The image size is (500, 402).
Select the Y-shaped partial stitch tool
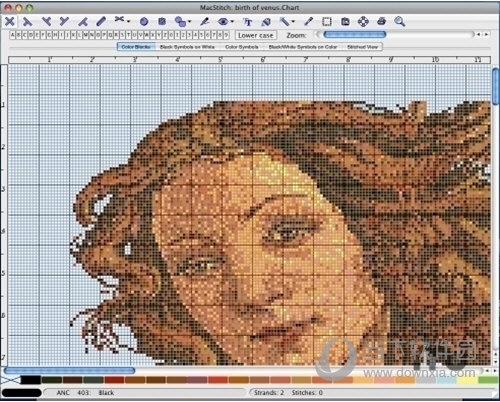coord(64,22)
